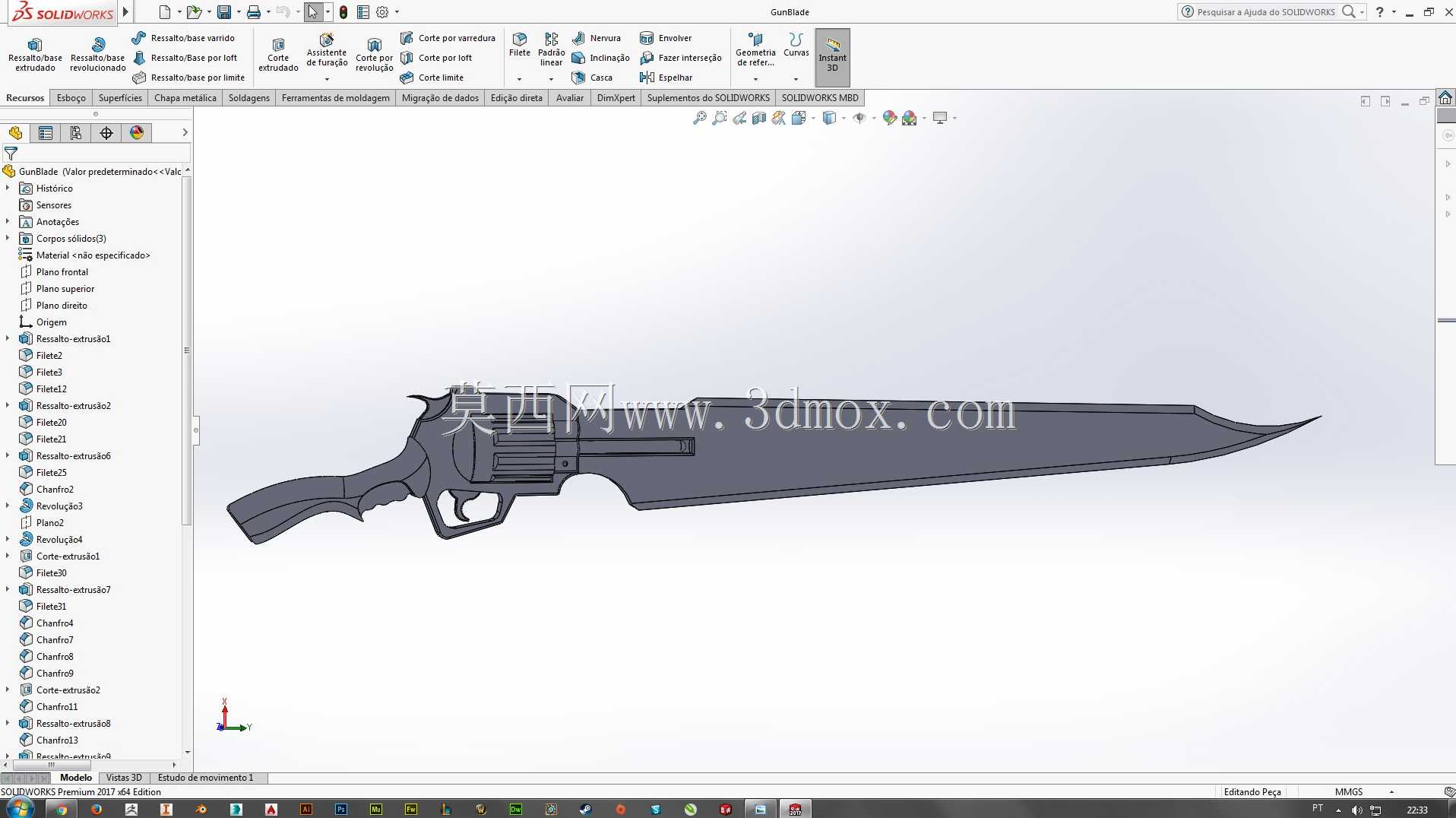Open Photoshop from the taskbar
This screenshot has width=1456, height=818.
(341, 809)
